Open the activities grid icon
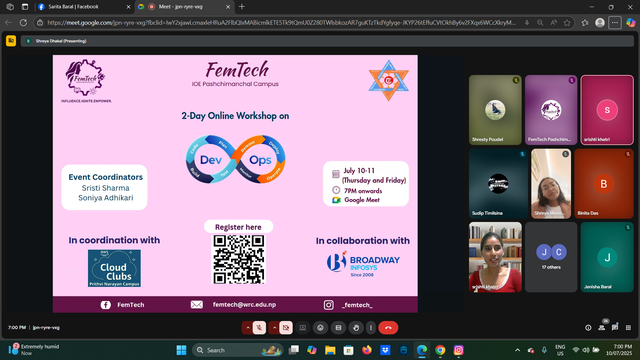Viewport: 640px width, 360px height. point(629,328)
